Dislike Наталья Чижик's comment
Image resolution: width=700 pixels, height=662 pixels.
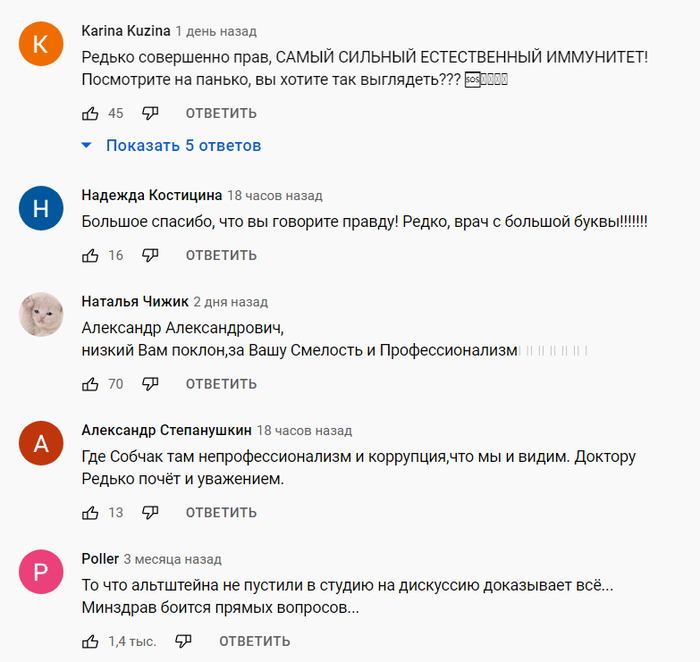[x=150, y=383]
